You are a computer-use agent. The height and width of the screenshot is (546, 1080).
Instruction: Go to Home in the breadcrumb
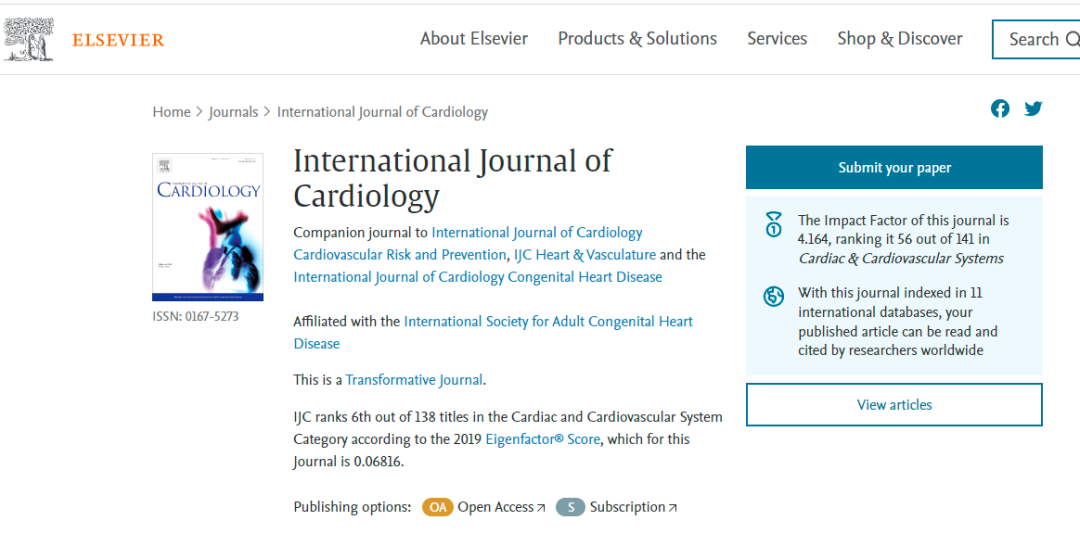(171, 112)
